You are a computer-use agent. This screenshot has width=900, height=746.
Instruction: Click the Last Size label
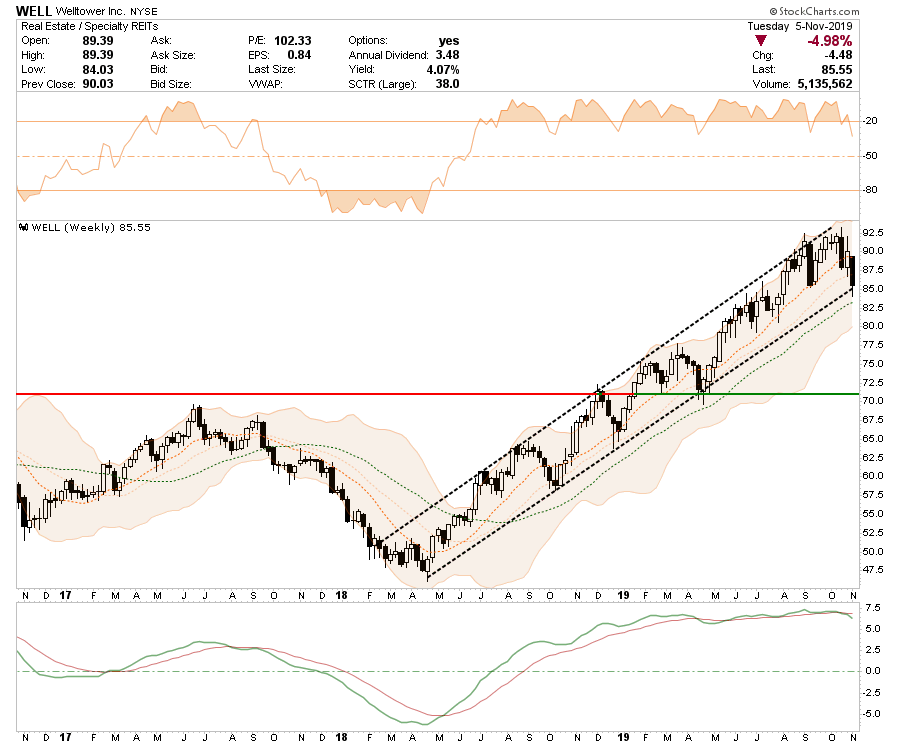point(271,69)
